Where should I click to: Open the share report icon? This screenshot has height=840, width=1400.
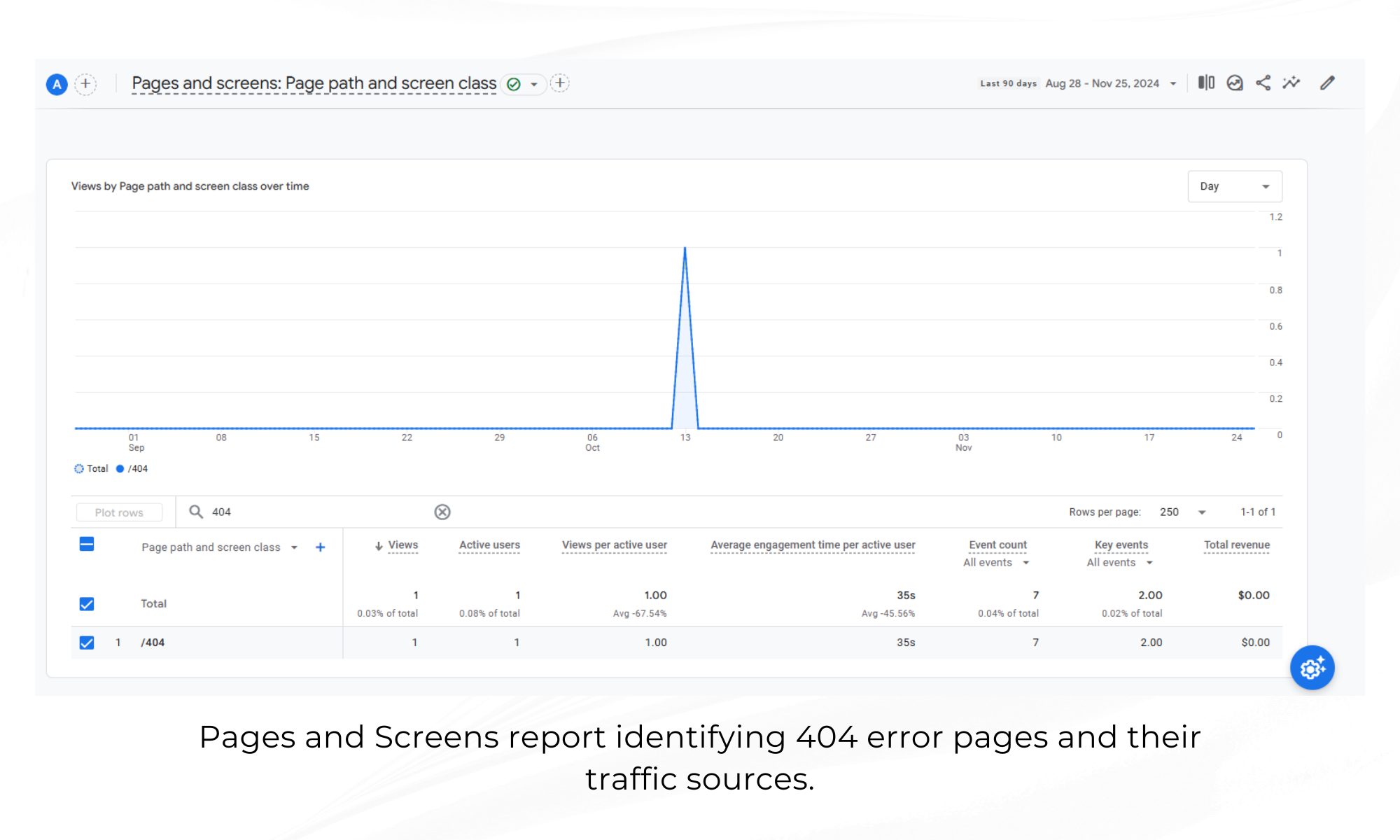(1263, 83)
